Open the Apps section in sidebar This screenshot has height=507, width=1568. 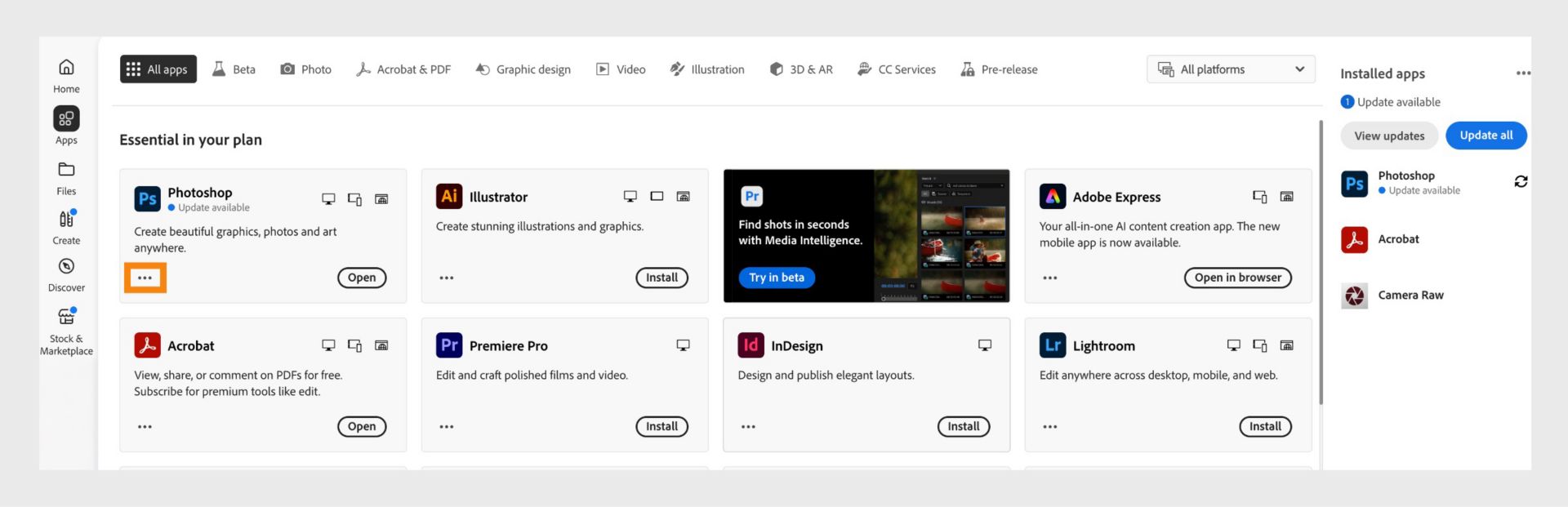point(66,126)
